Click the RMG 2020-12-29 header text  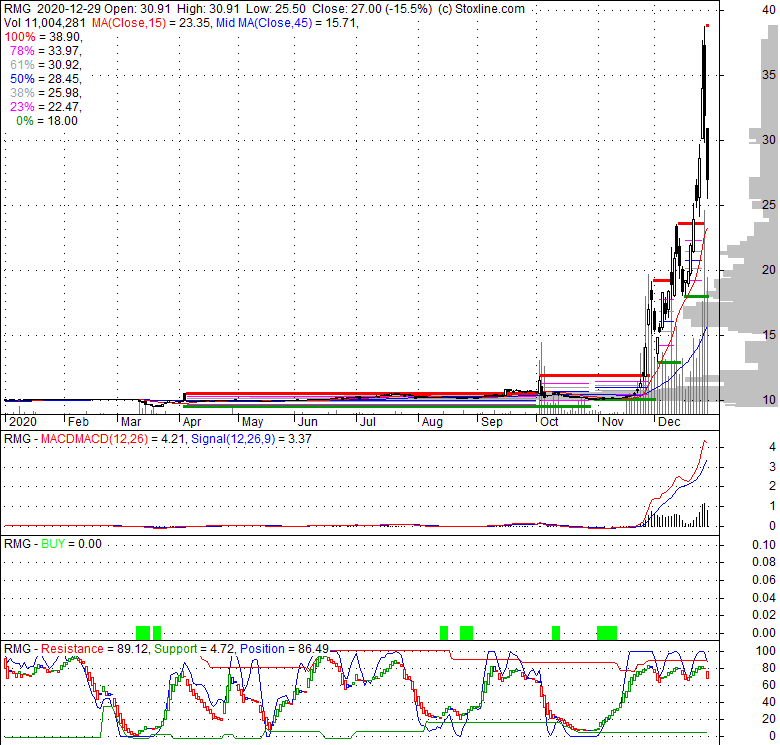pos(52,9)
